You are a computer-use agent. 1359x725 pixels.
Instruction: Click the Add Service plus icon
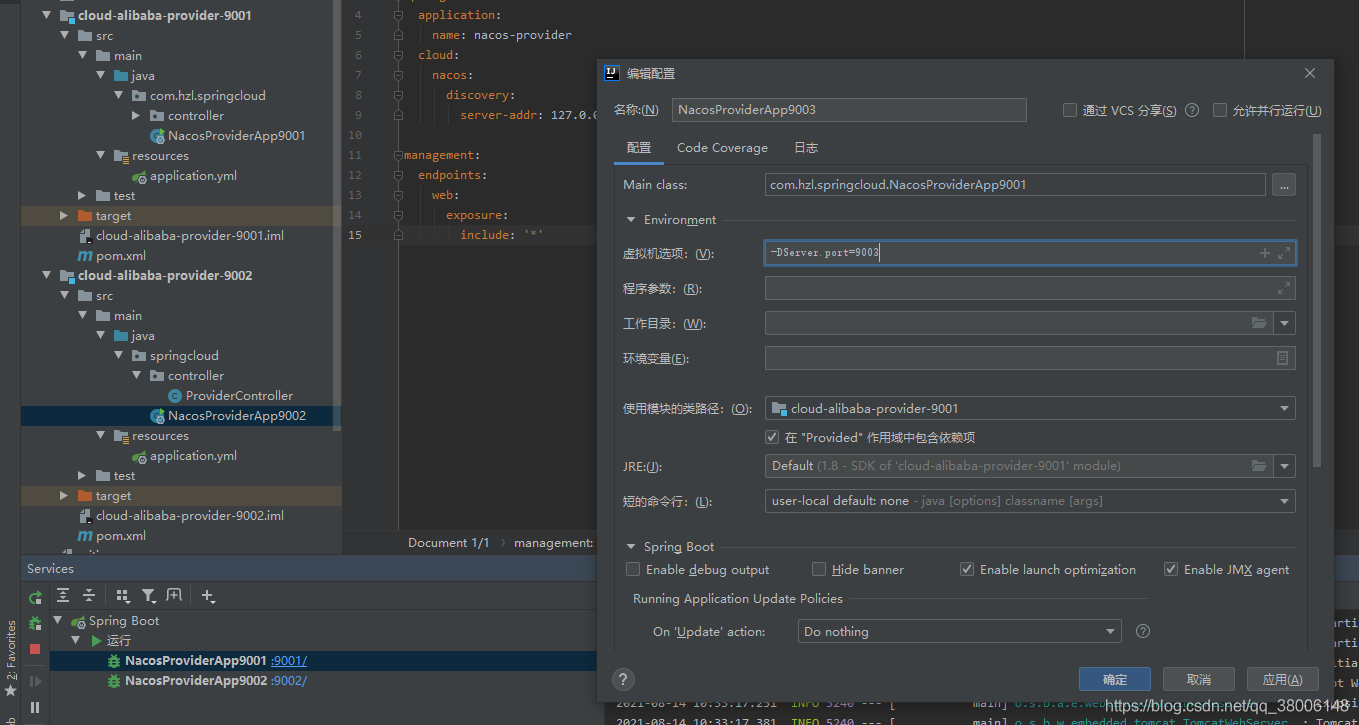click(208, 595)
